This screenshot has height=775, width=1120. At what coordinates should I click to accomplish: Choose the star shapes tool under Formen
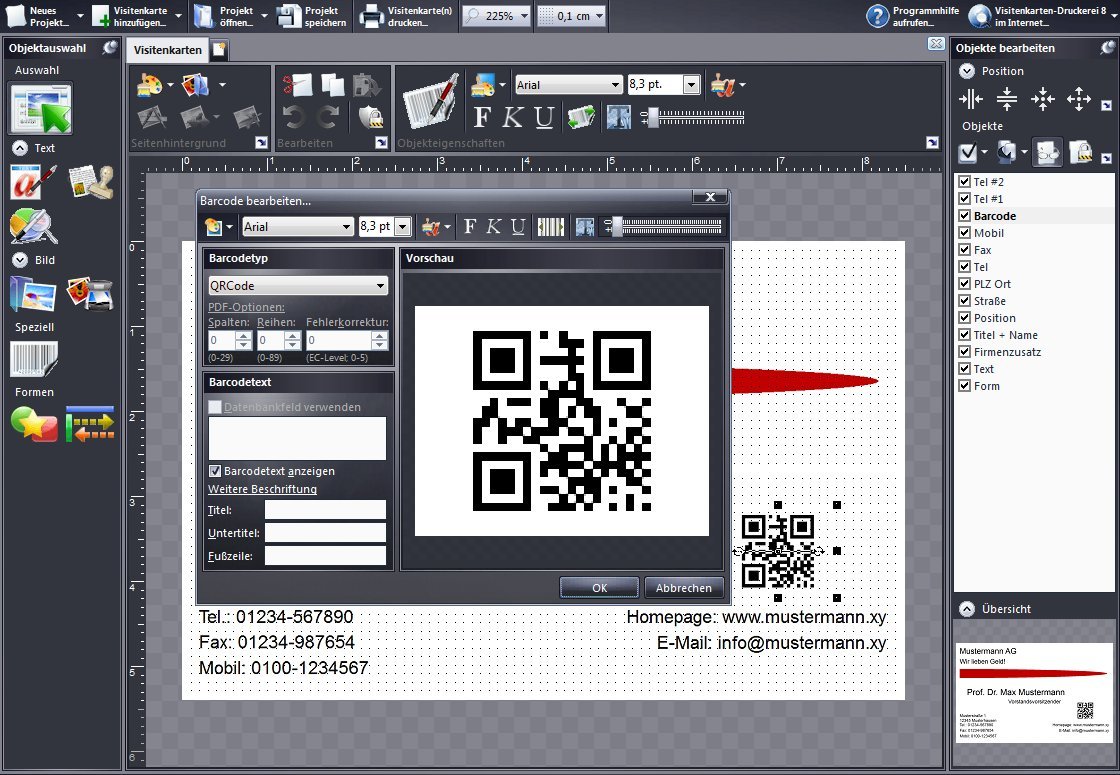tap(34, 424)
